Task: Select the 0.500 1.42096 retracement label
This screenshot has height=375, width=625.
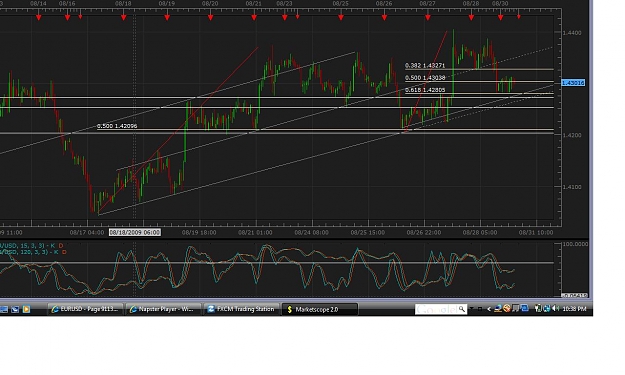Action: [117, 126]
